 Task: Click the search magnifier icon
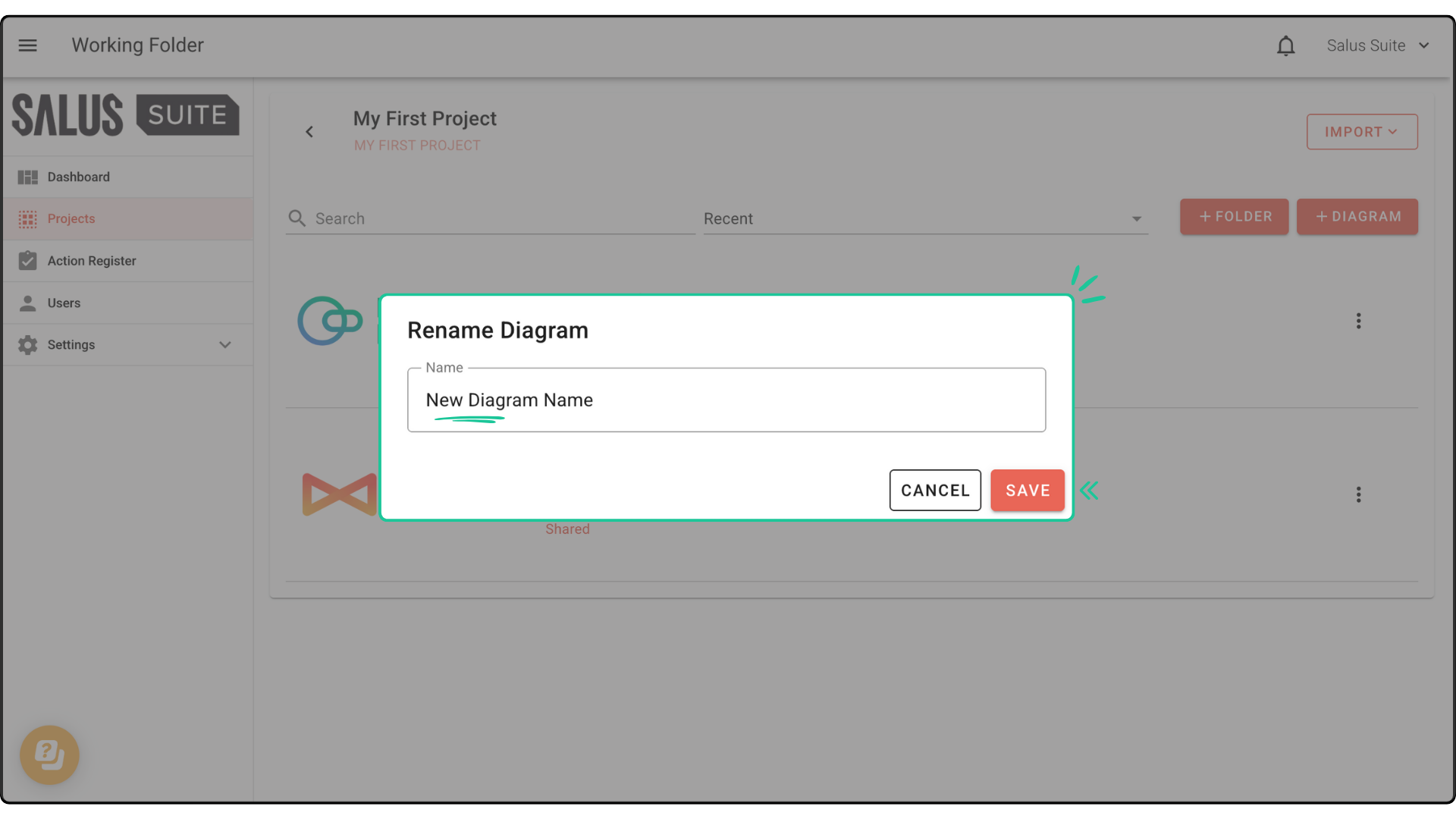click(x=297, y=218)
